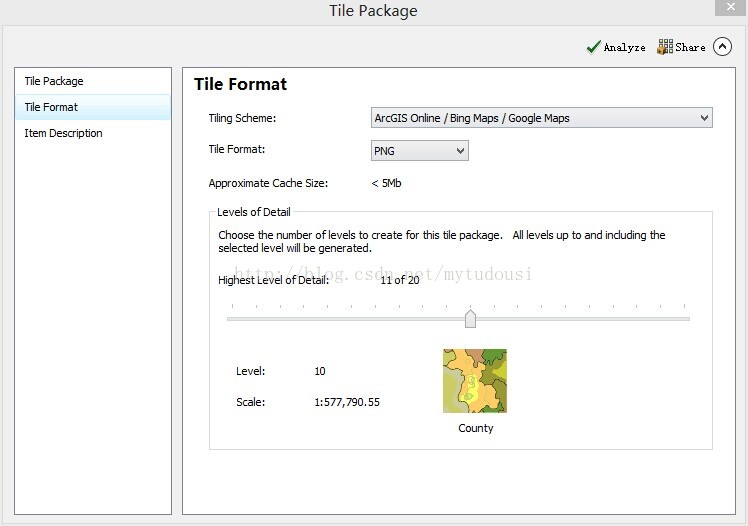
Task: Click the Share package icon
Action: coord(665,47)
